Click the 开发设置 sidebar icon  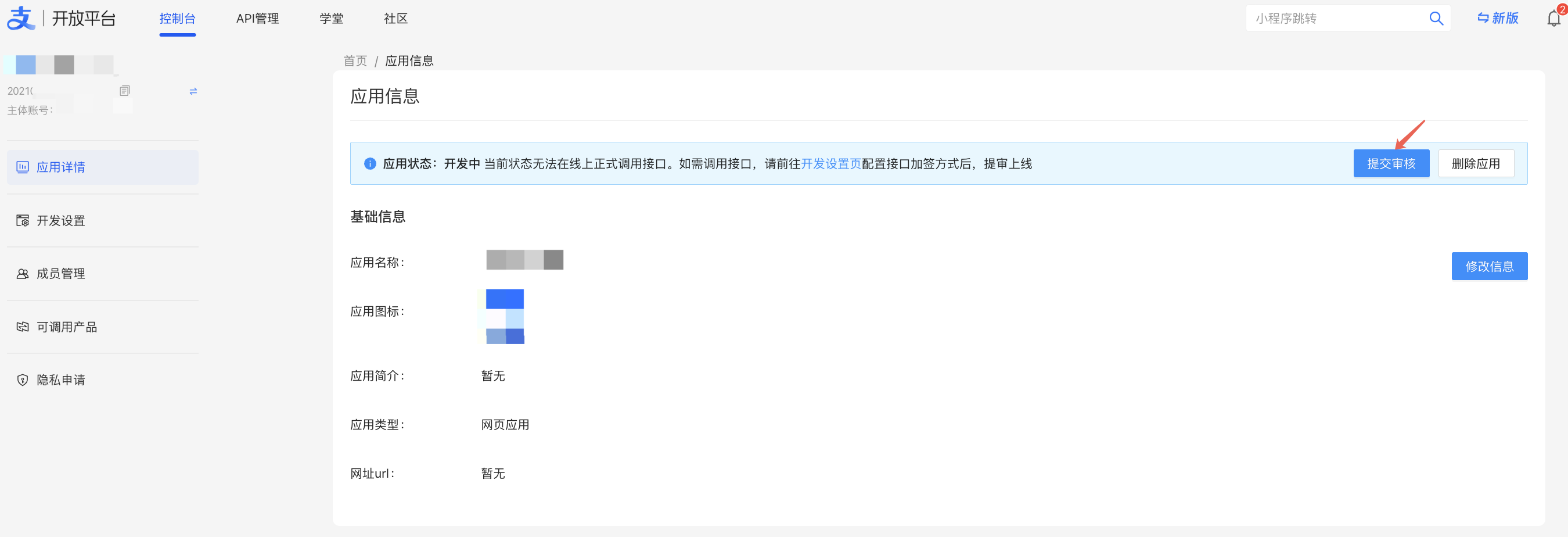pyautogui.click(x=23, y=220)
